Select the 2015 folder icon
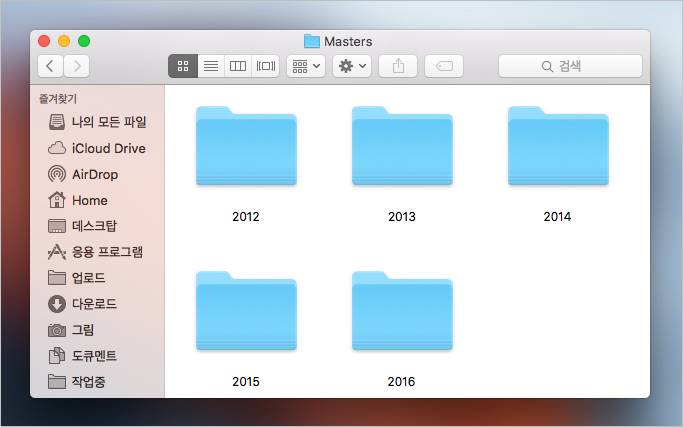This screenshot has height=427, width=683. (246, 311)
